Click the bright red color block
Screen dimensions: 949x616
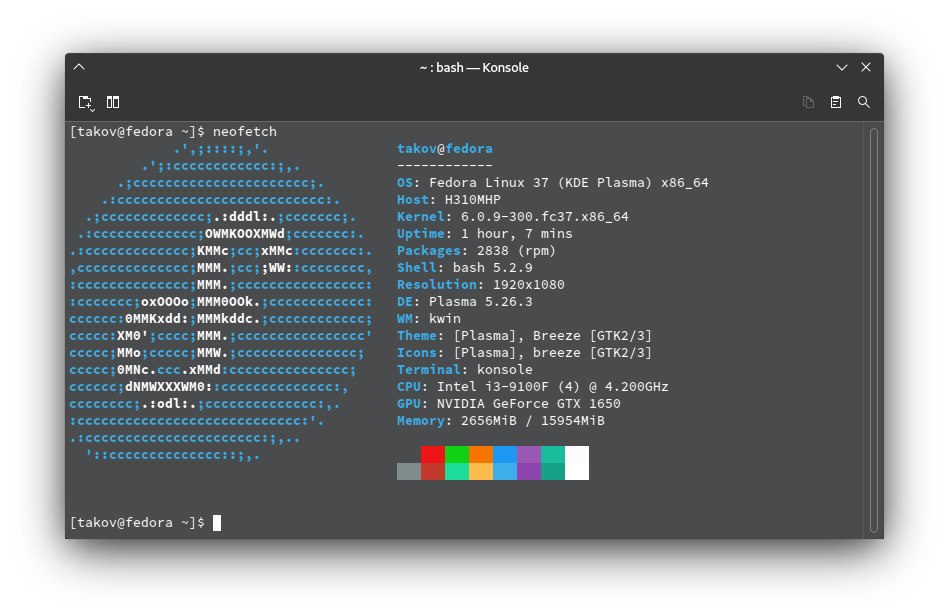point(433,454)
